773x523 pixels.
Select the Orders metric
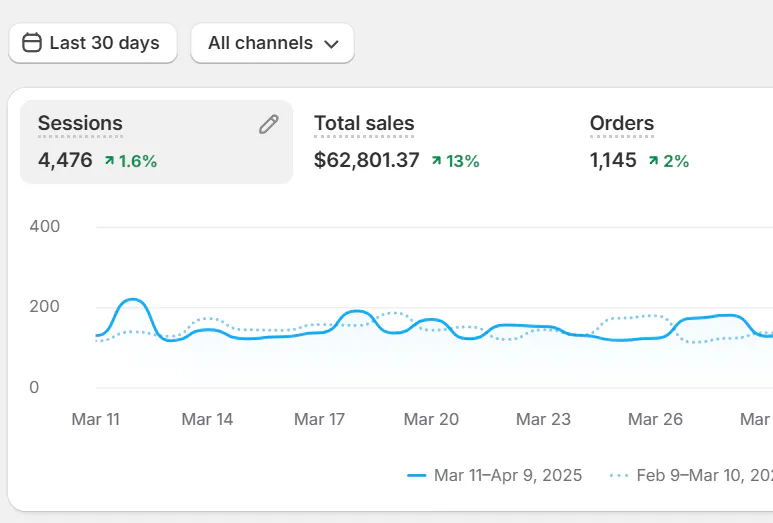(x=622, y=123)
